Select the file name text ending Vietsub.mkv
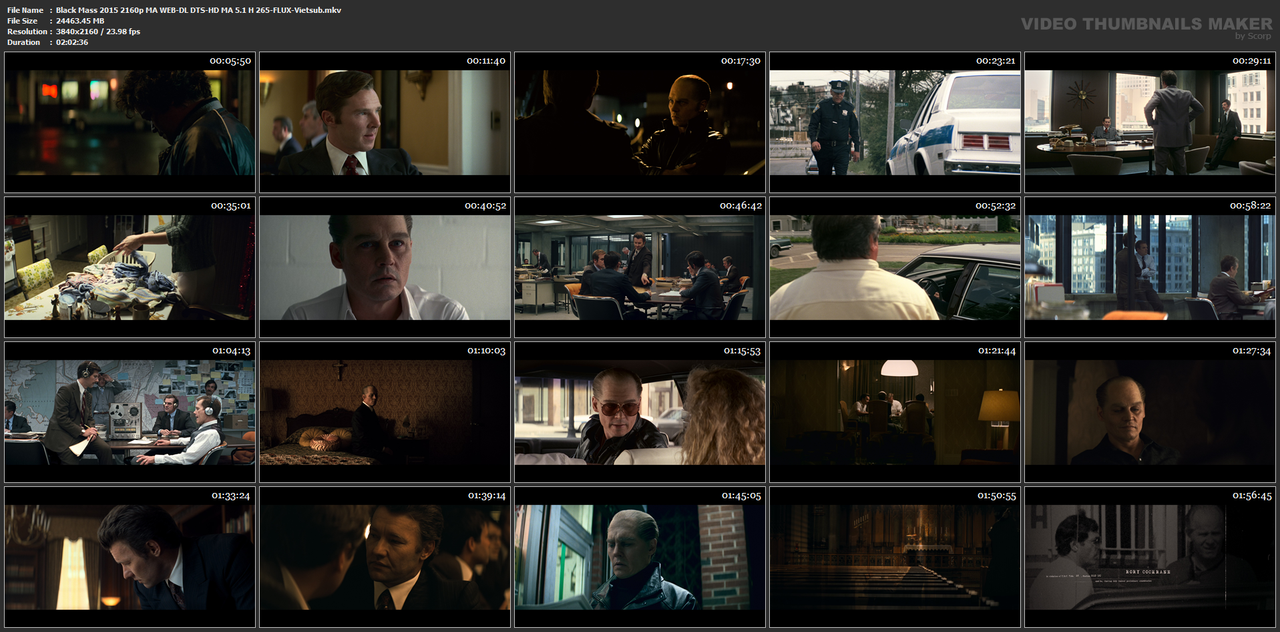The image size is (1280, 632). (x=199, y=9)
